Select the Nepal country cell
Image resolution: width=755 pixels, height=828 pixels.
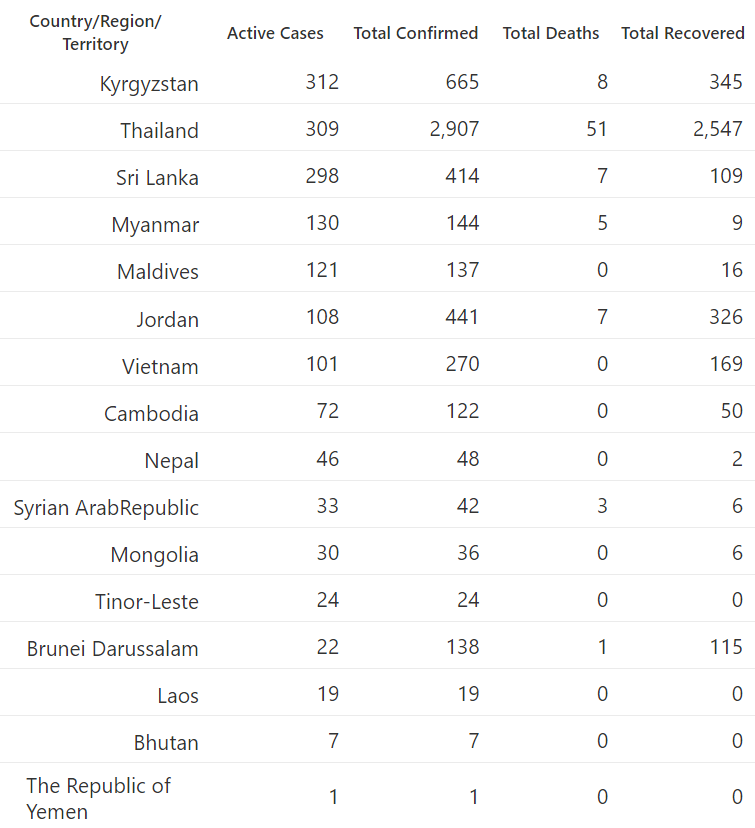(x=172, y=460)
